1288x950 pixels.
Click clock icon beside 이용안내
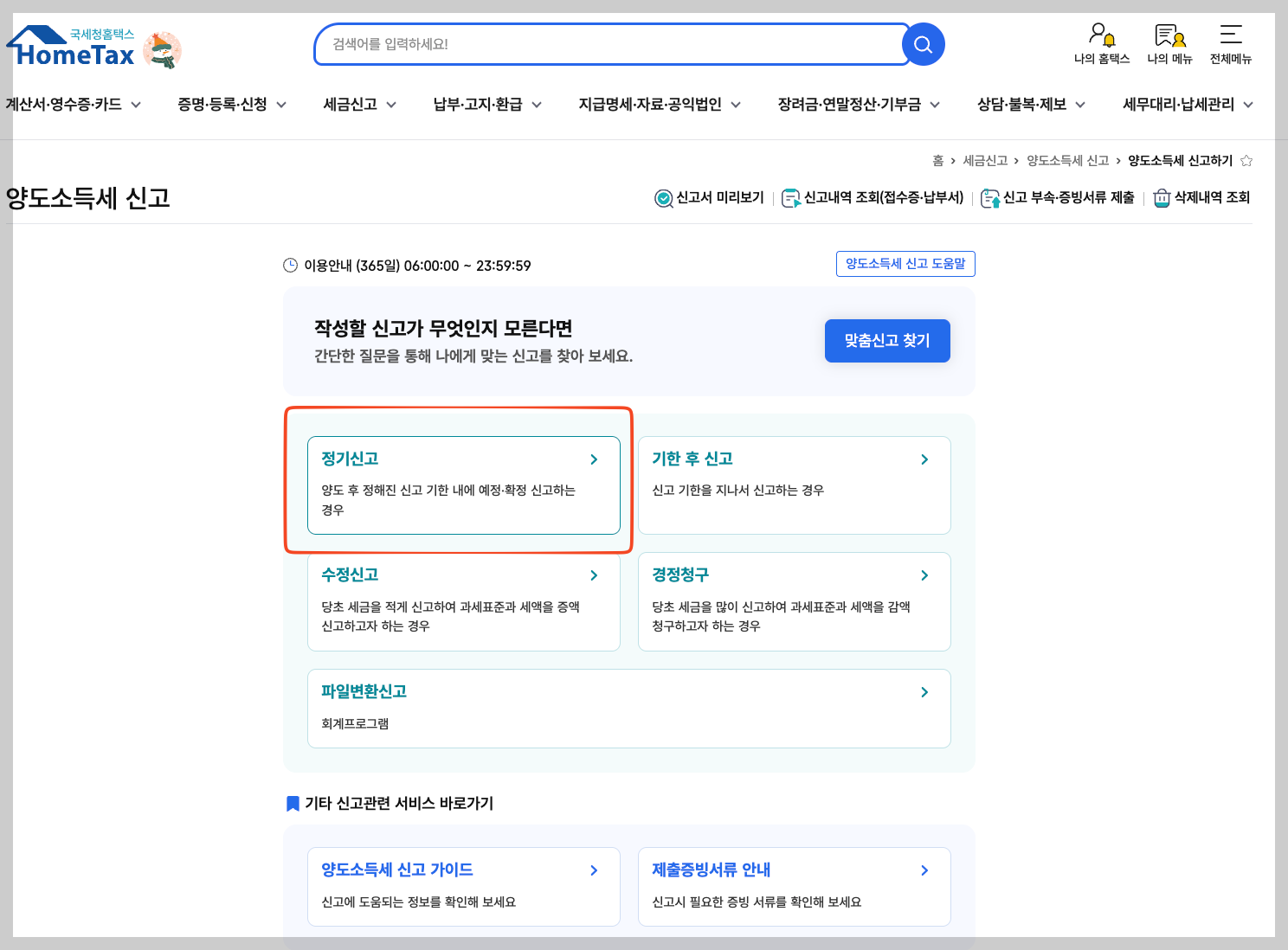coord(291,266)
